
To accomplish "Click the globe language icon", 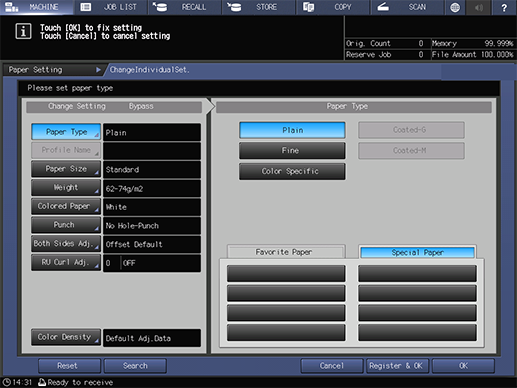I will [455, 7].
